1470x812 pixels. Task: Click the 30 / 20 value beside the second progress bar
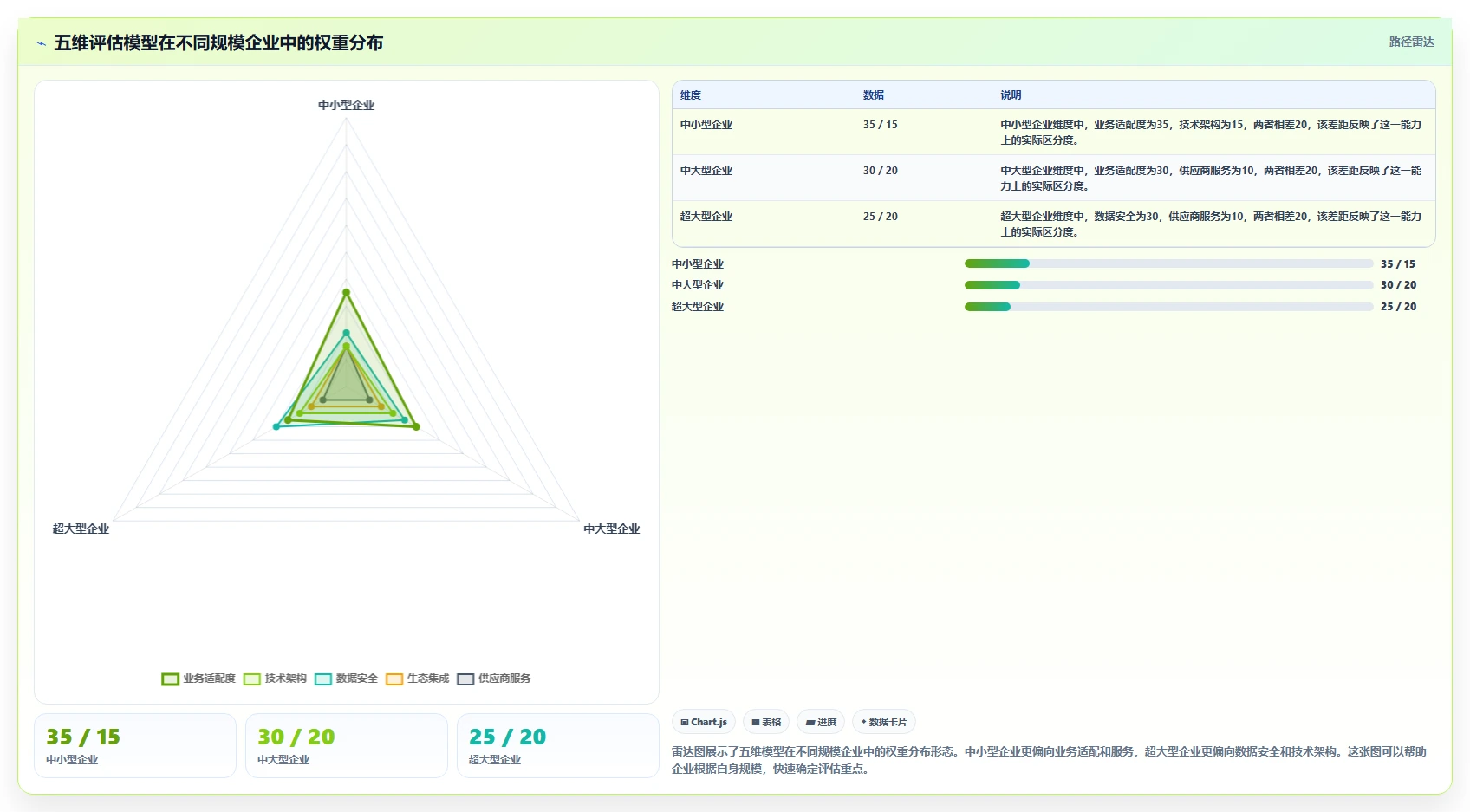tap(1398, 285)
